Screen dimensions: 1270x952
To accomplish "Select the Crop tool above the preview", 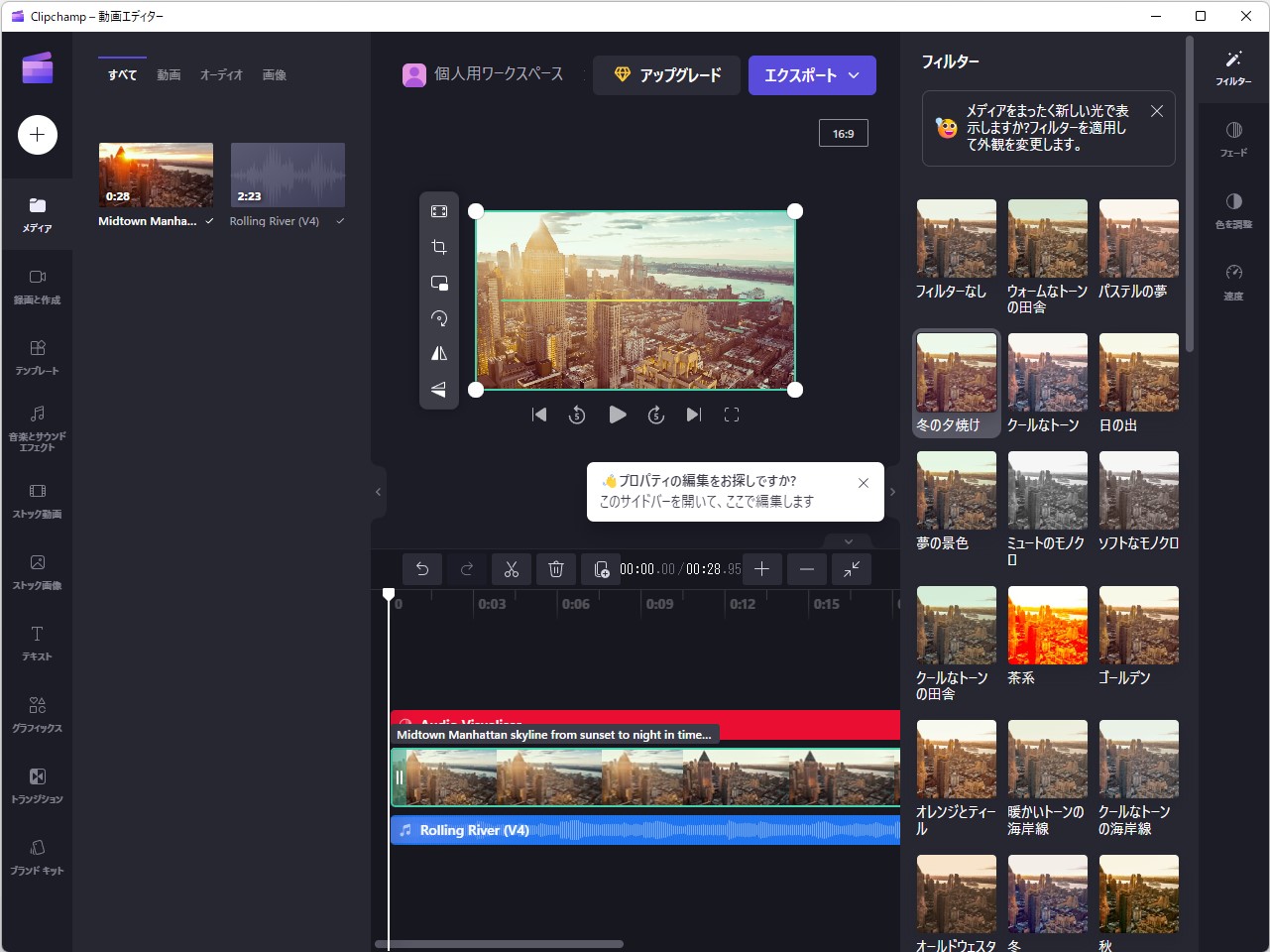I will [439, 246].
